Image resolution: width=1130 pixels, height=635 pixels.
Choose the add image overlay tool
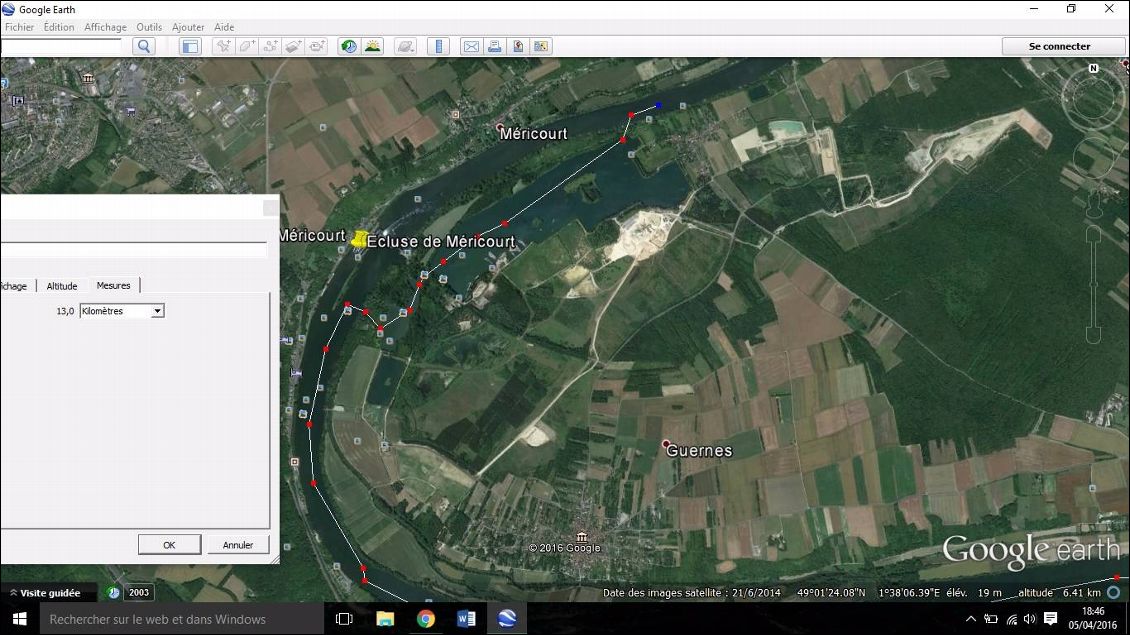pyautogui.click(x=293, y=46)
